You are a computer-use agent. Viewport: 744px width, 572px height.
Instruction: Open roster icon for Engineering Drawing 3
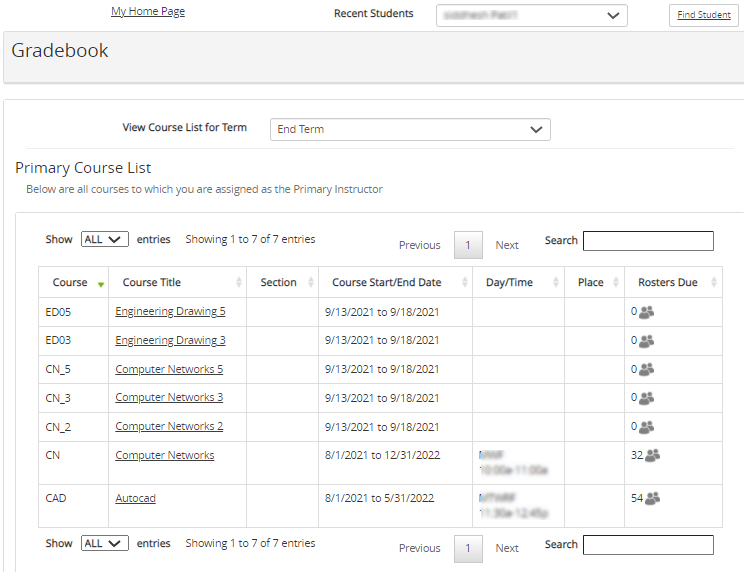tap(646, 341)
